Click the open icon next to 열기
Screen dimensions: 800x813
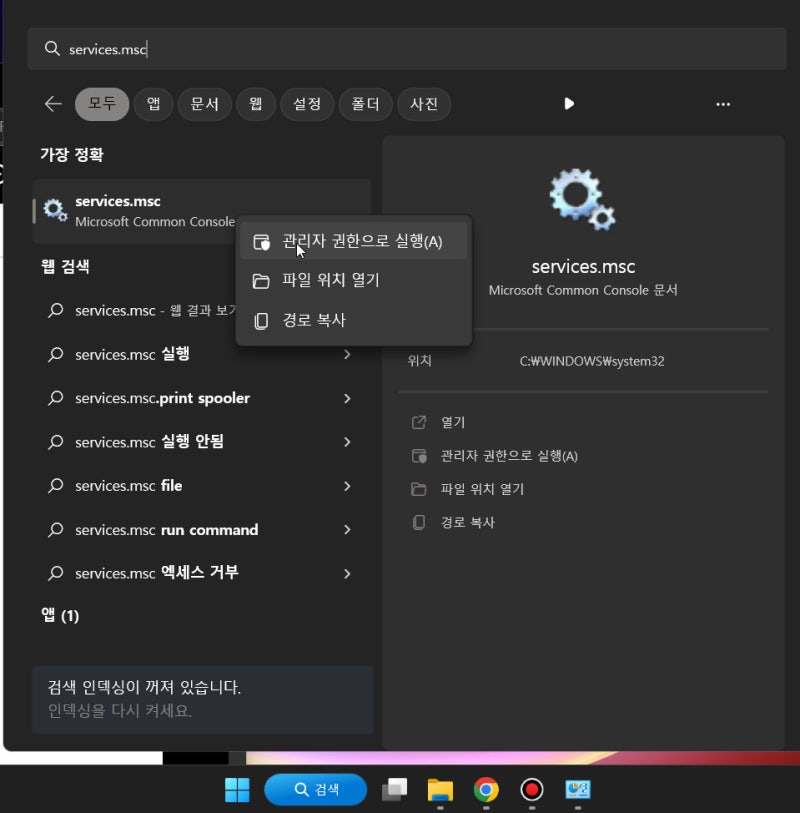[x=418, y=423]
